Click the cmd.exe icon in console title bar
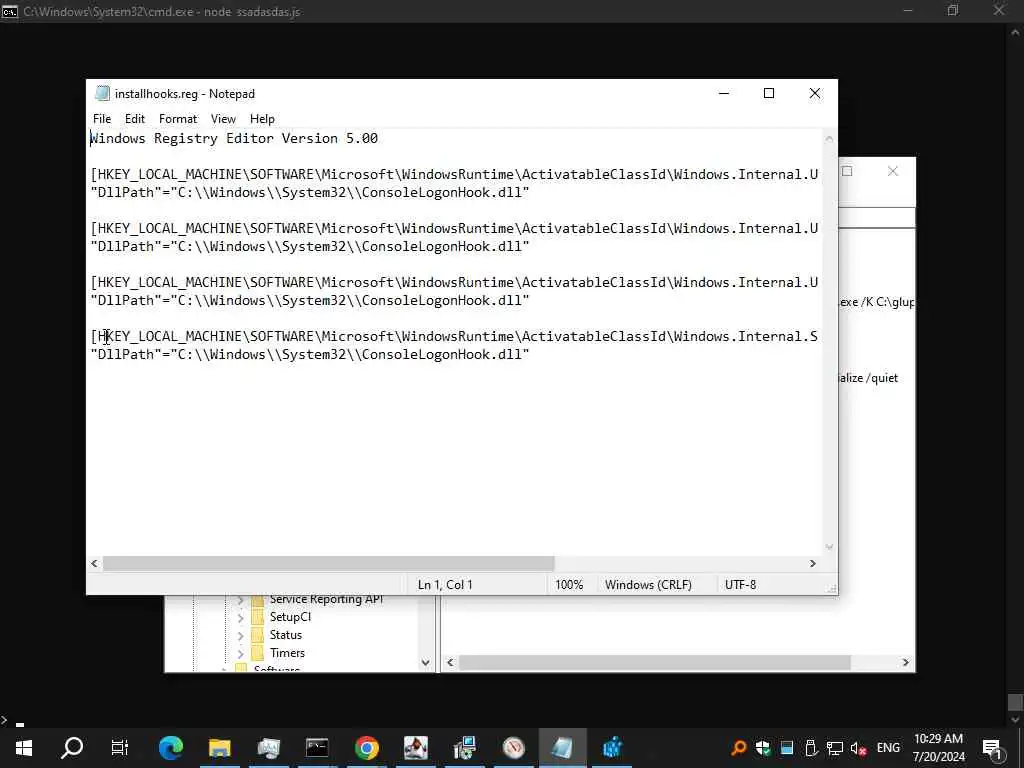This screenshot has width=1024, height=768. 10,11
